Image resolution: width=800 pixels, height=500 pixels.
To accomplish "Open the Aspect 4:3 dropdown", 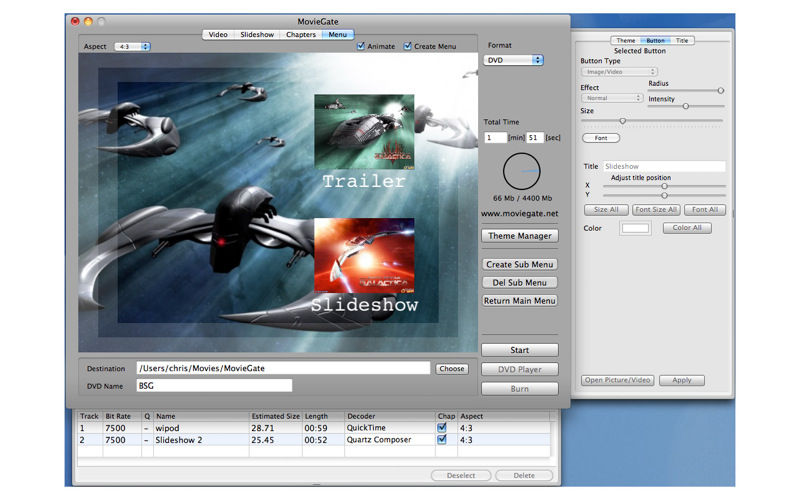I will coord(132,46).
